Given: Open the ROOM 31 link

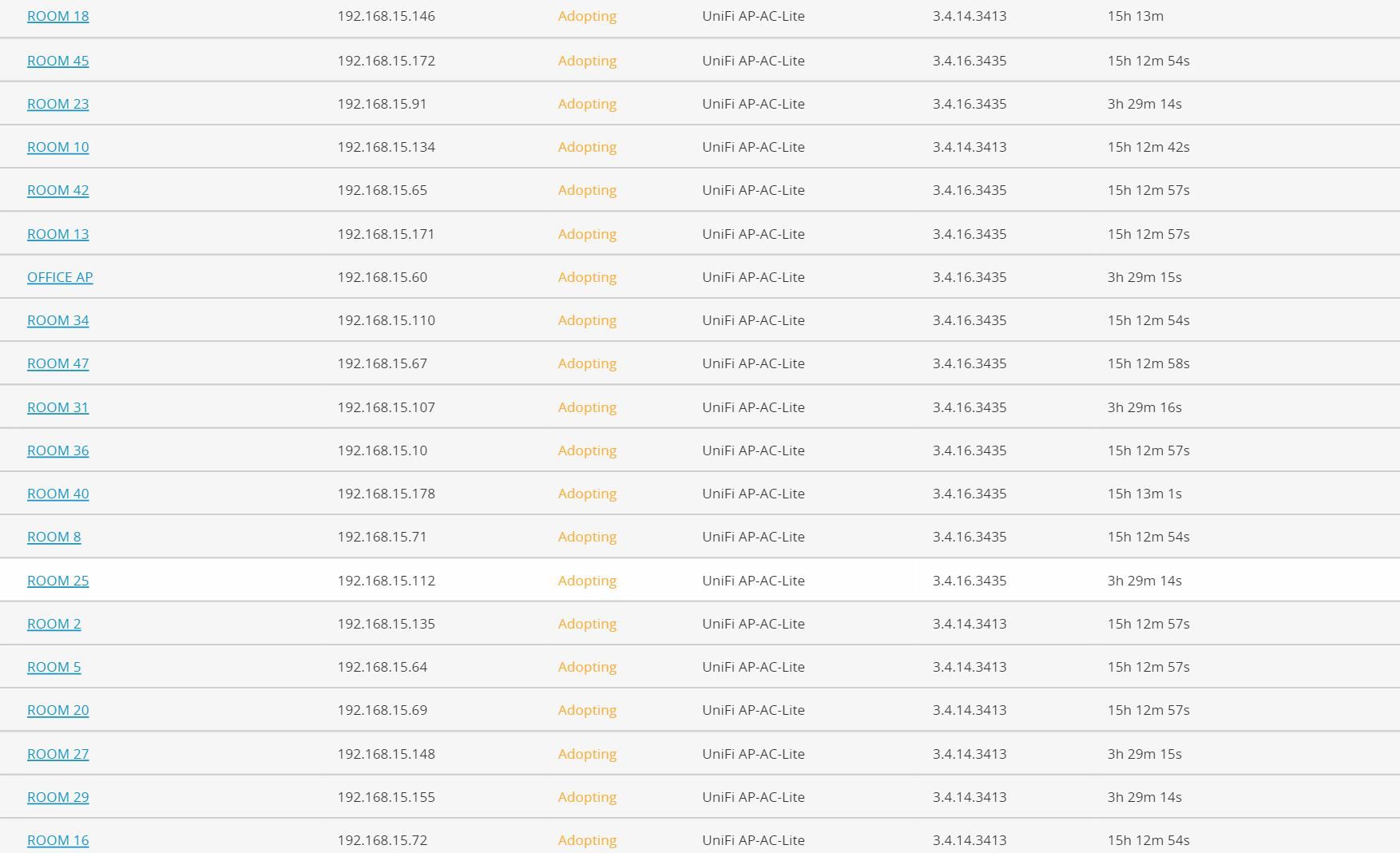Looking at the screenshot, I should [x=58, y=407].
